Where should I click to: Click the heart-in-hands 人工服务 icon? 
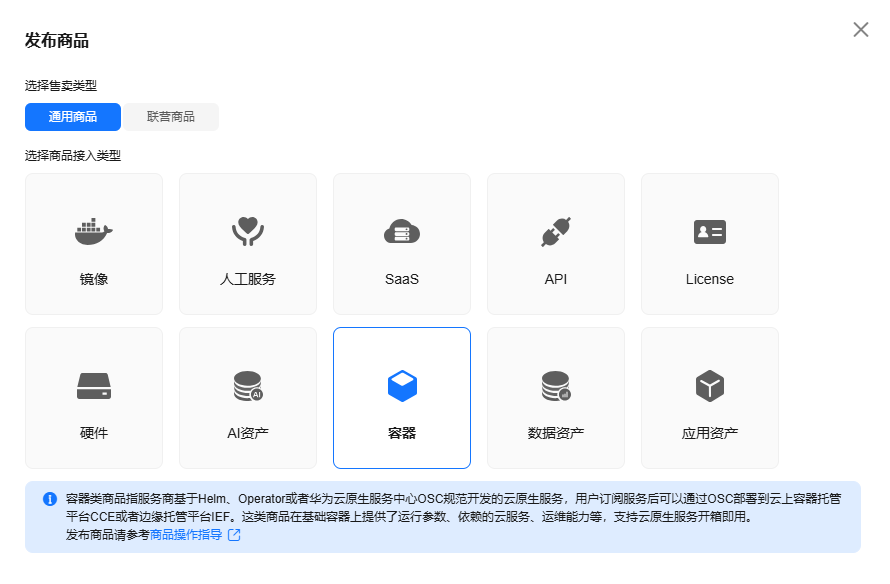[x=248, y=232]
